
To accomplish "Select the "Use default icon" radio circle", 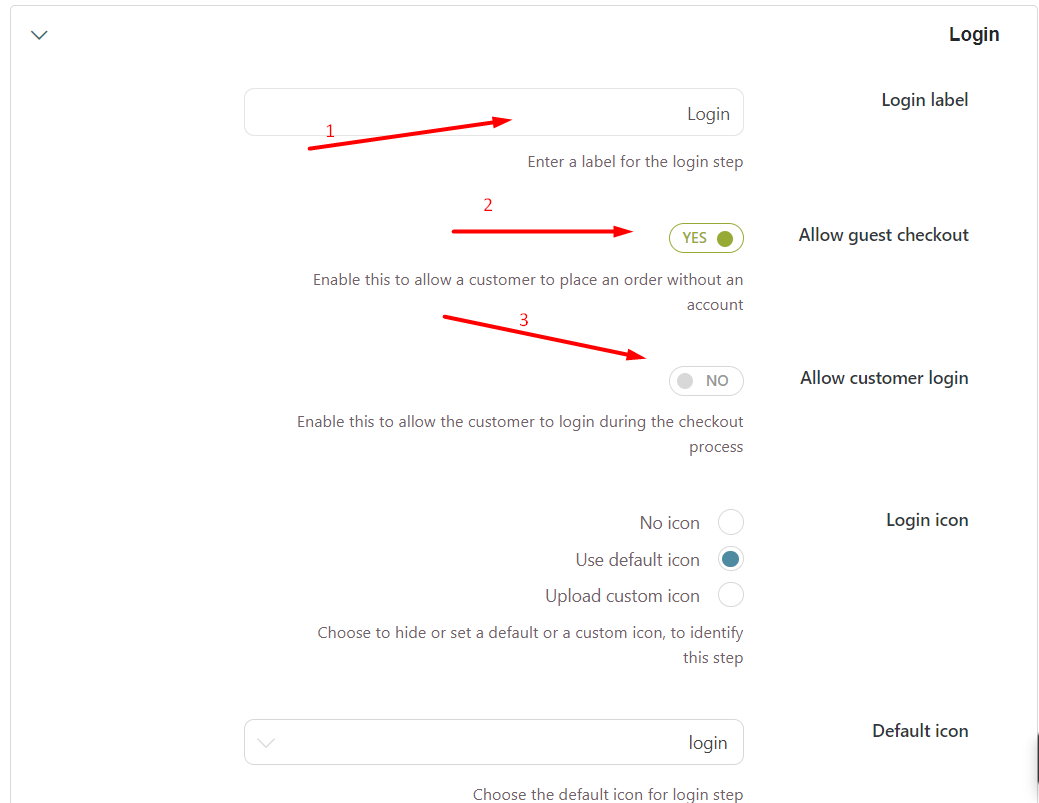I will [x=730, y=559].
